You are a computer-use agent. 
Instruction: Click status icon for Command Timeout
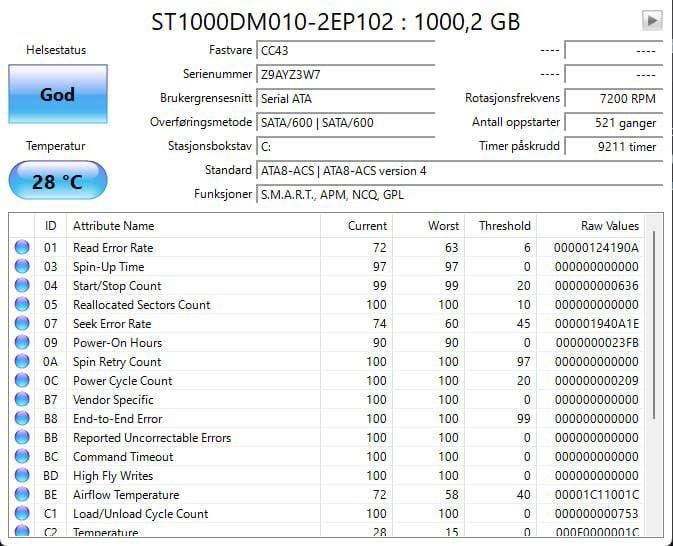[x=22, y=456]
